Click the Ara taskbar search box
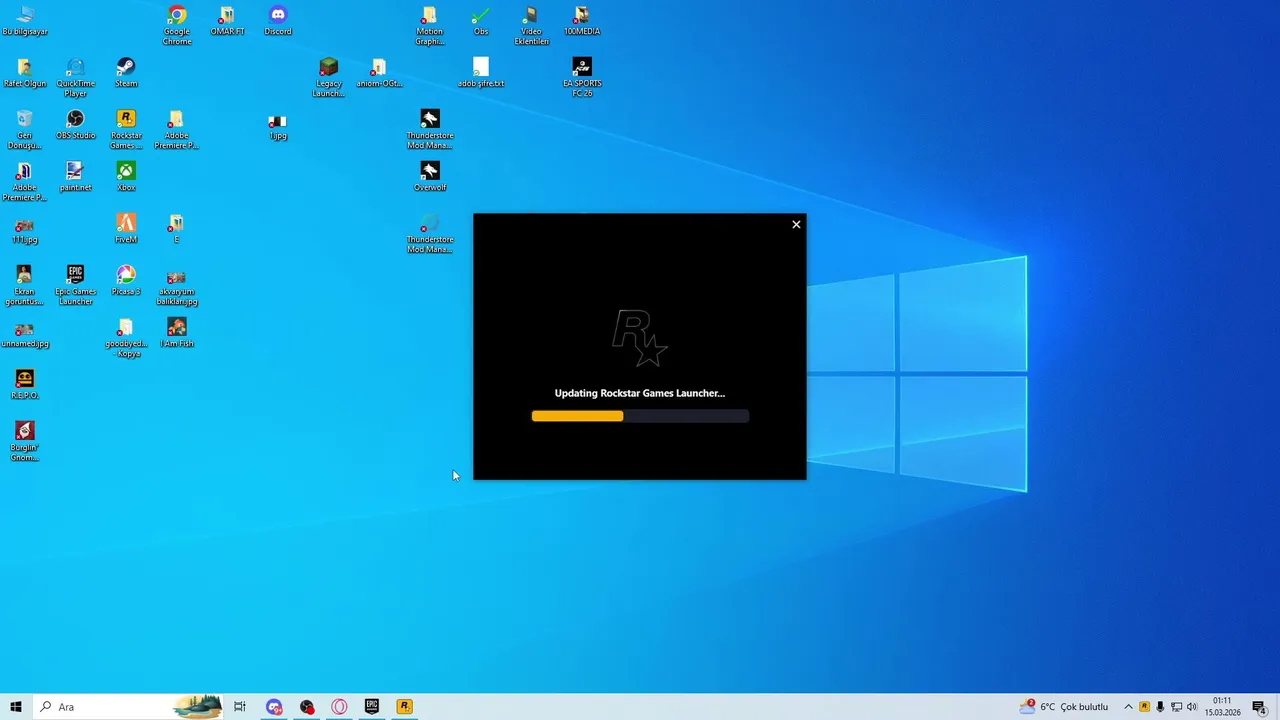This screenshot has width=1280, height=720. (x=128, y=707)
